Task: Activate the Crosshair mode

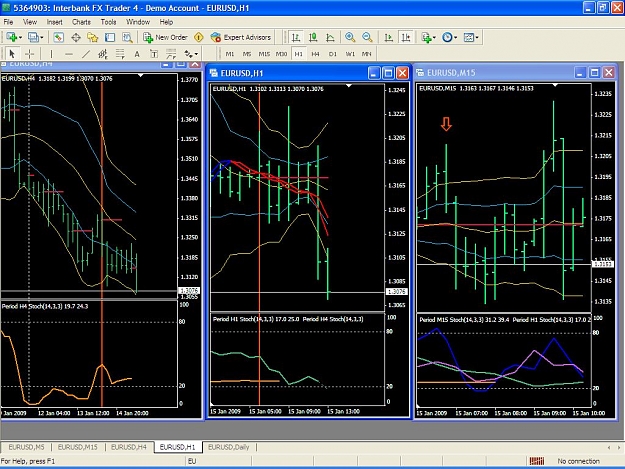Action: pos(29,54)
